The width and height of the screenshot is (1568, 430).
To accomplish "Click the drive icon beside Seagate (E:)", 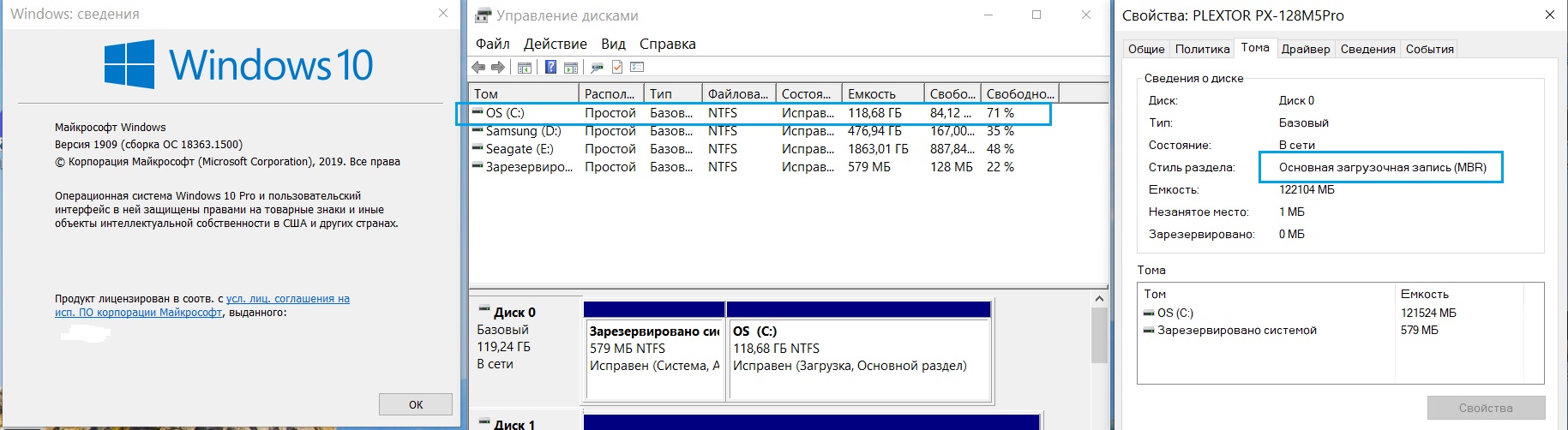I will pyautogui.click(x=478, y=148).
